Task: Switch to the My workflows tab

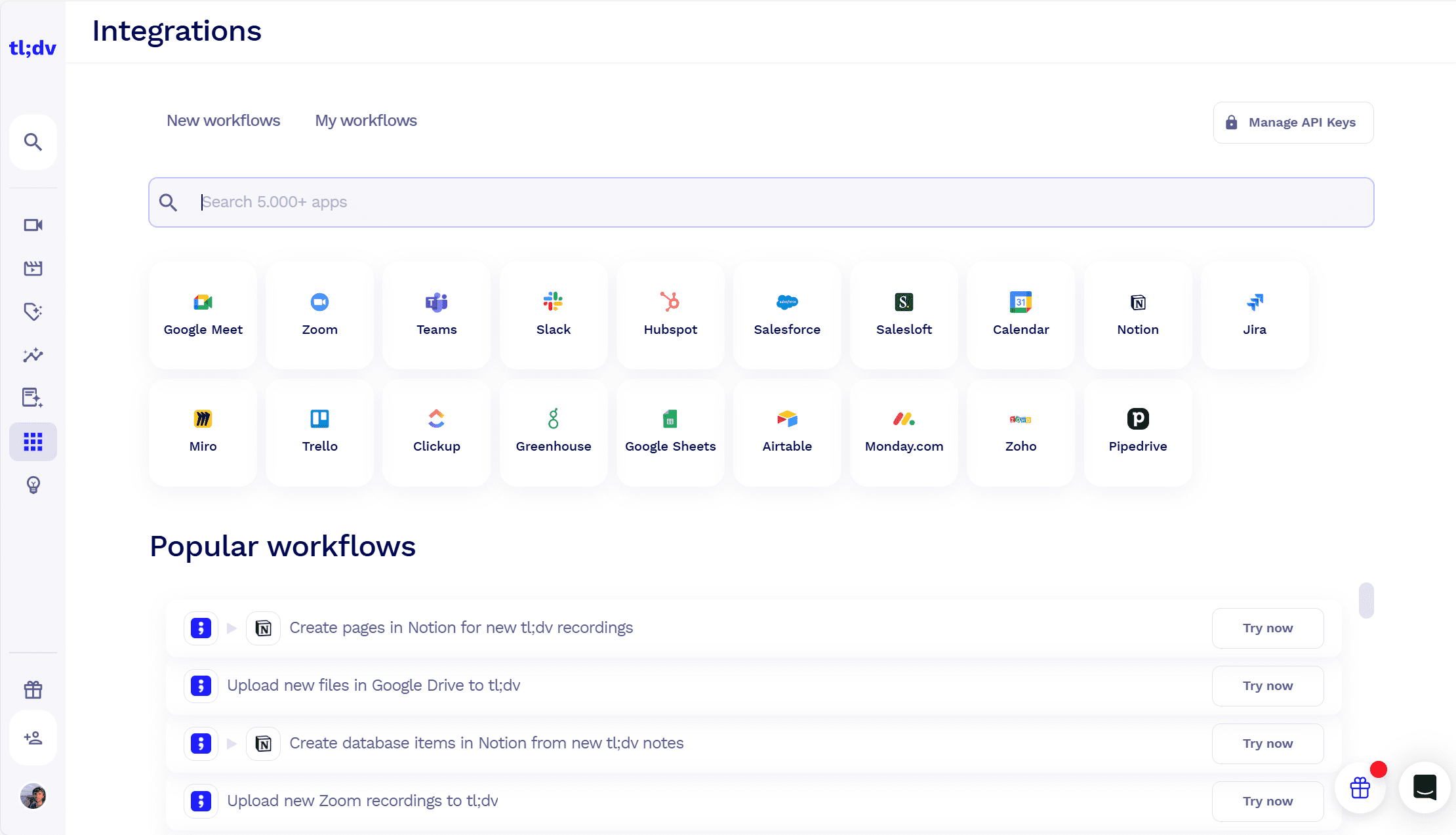Action: click(x=366, y=121)
